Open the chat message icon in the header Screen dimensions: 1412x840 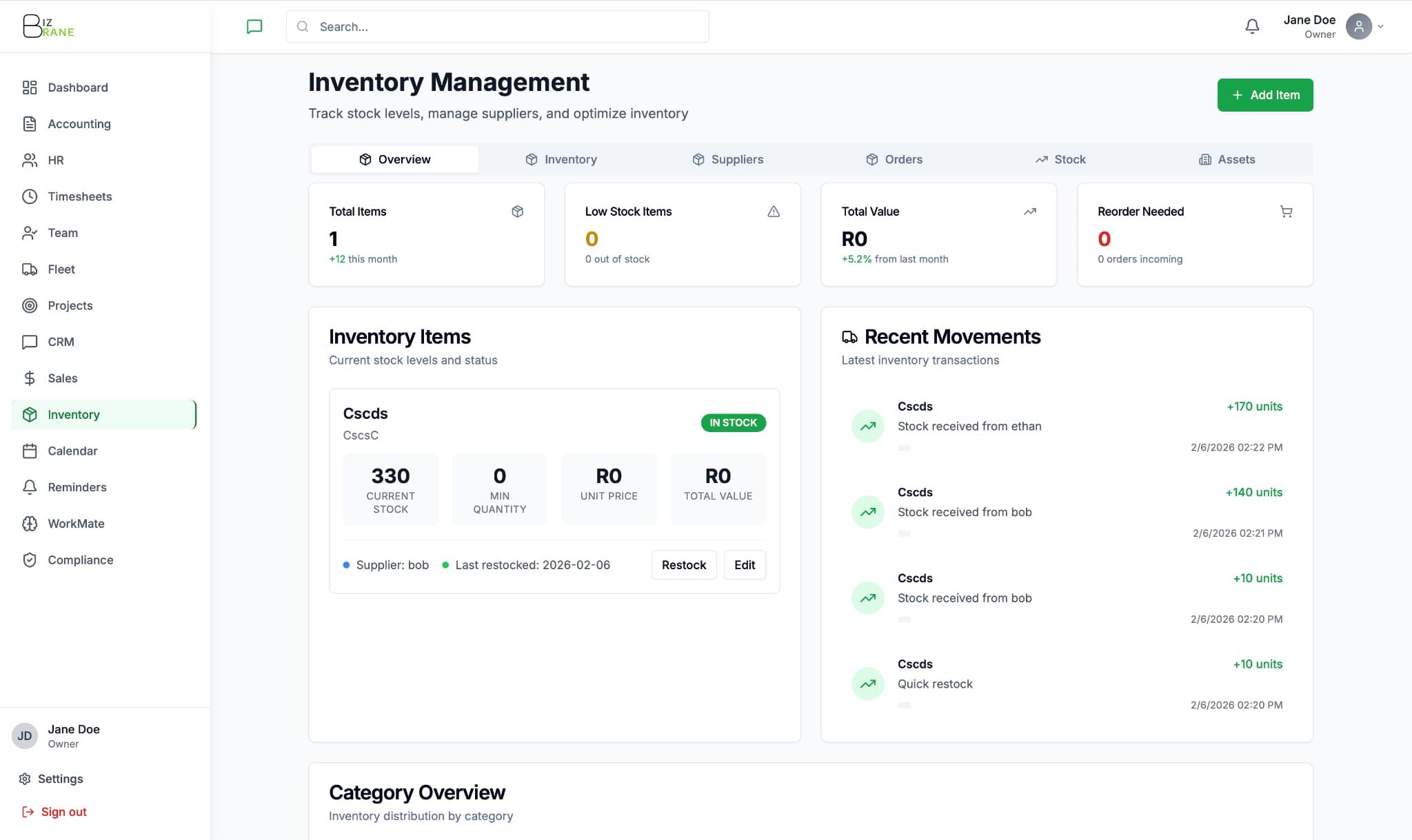[x=254, y=26]
